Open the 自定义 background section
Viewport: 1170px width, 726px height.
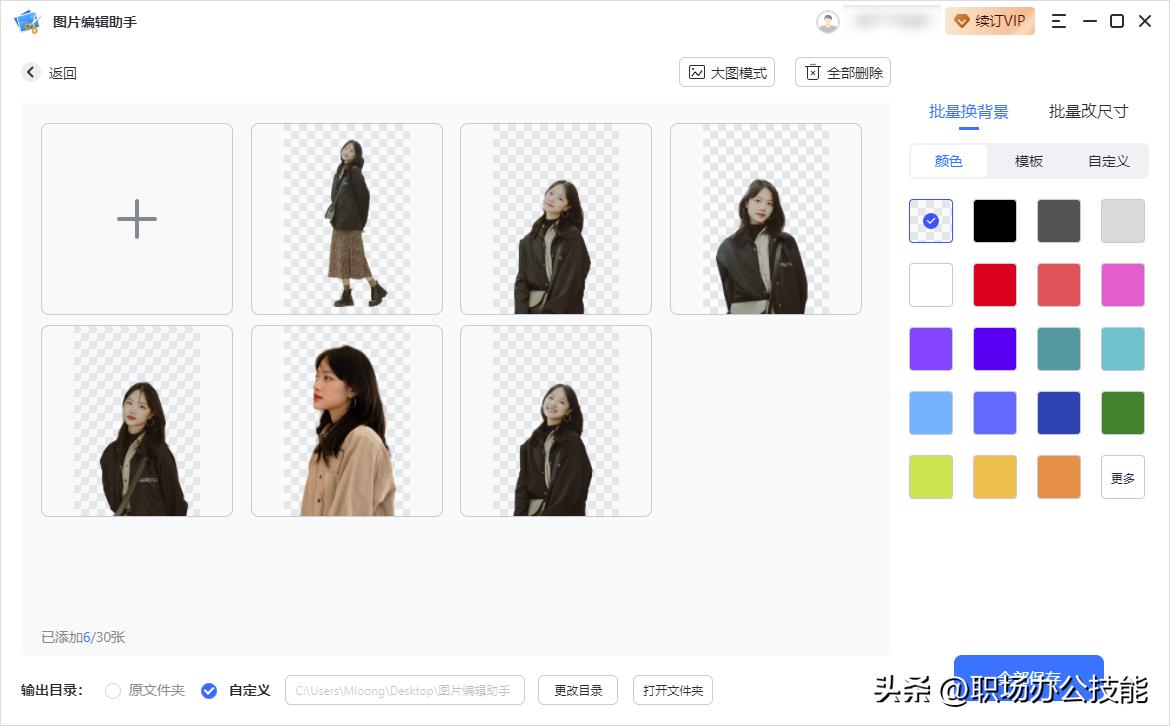click(x=1108, y=160)
